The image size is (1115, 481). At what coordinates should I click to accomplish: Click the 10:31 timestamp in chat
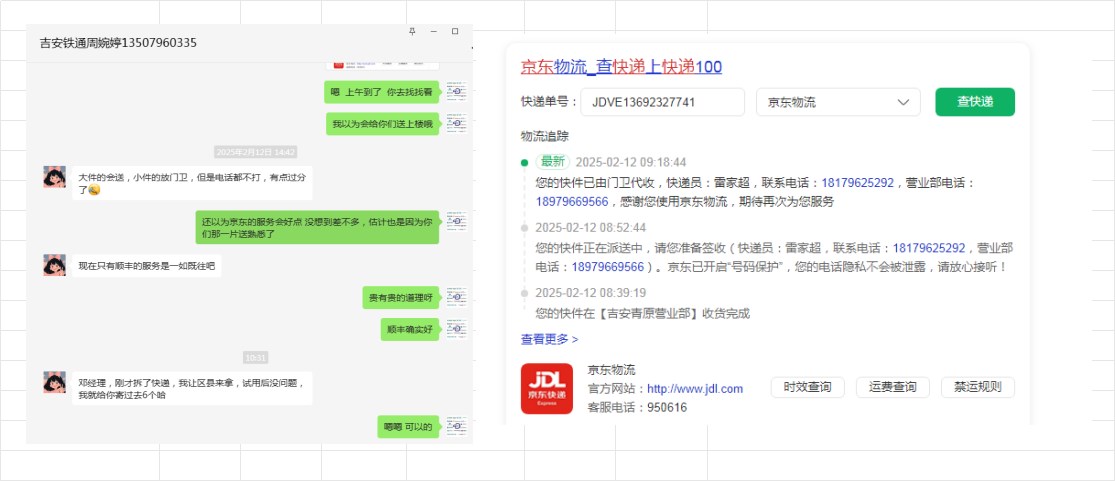tap(255, 357)
